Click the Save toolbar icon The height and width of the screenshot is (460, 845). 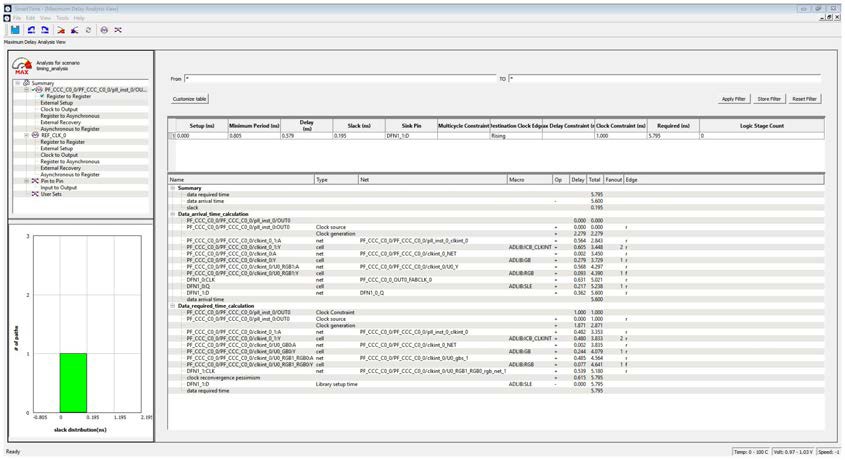pyautogui.click(x=16, y=30)
